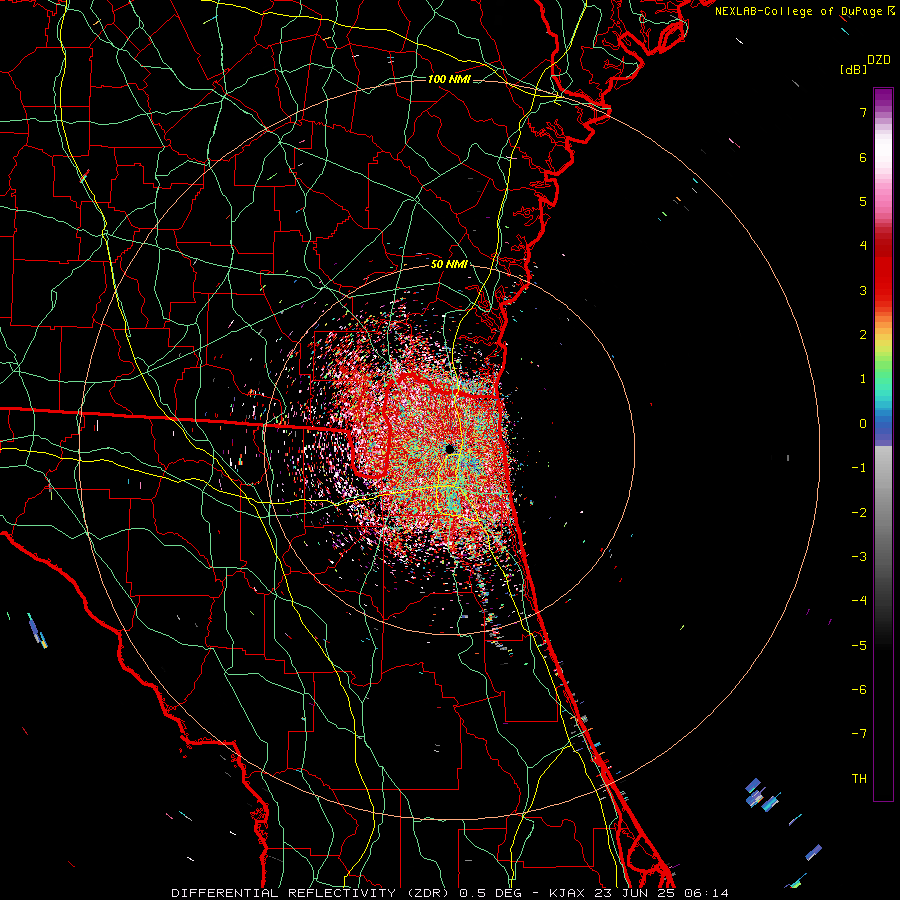
Task: Click the 2 value on the scale
Action: (863, 335)
